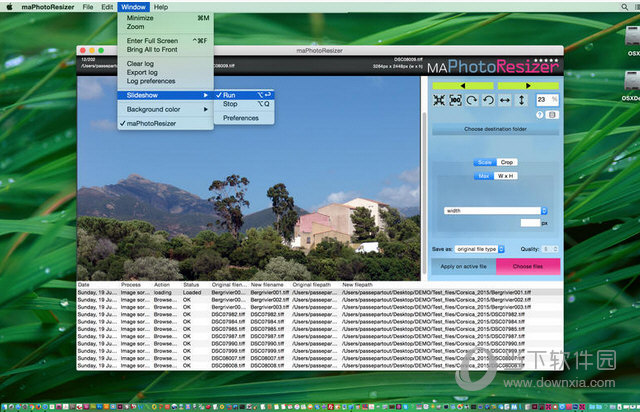640x412 pixels.
Task: Open the Edit menu
Action: coord(107,7)
